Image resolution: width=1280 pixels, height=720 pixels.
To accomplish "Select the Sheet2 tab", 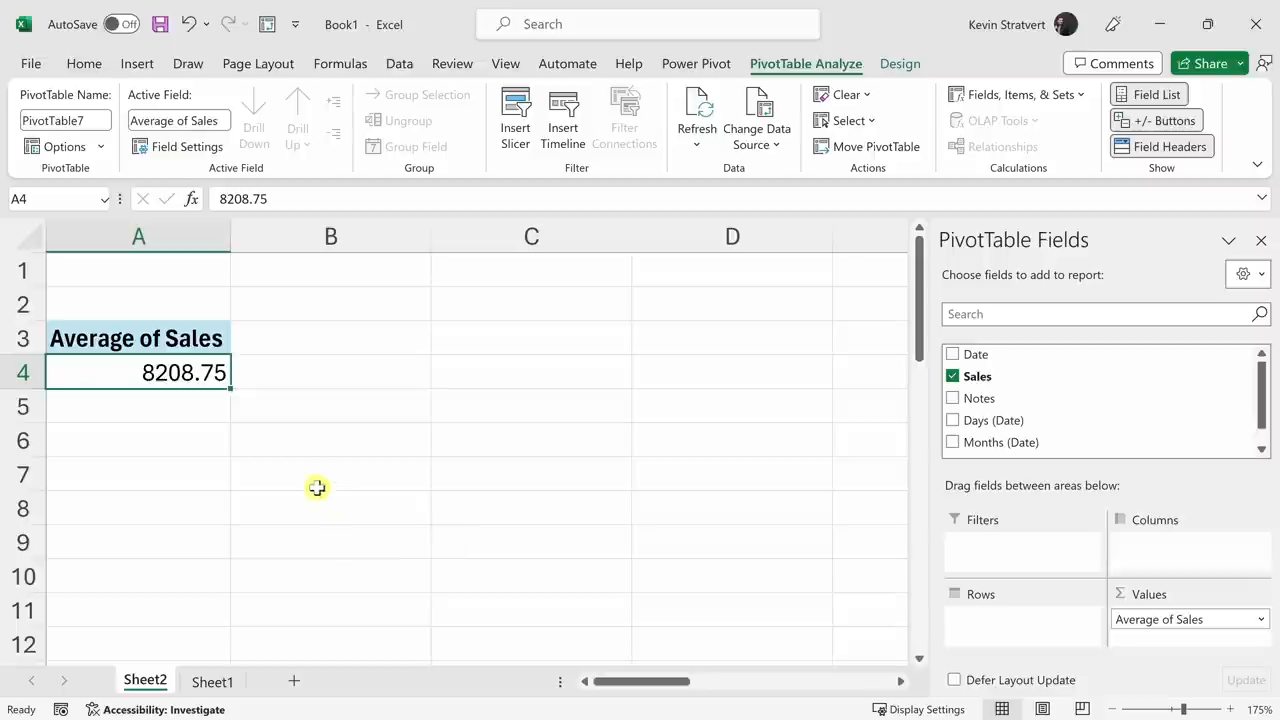I will click(145, 680).
